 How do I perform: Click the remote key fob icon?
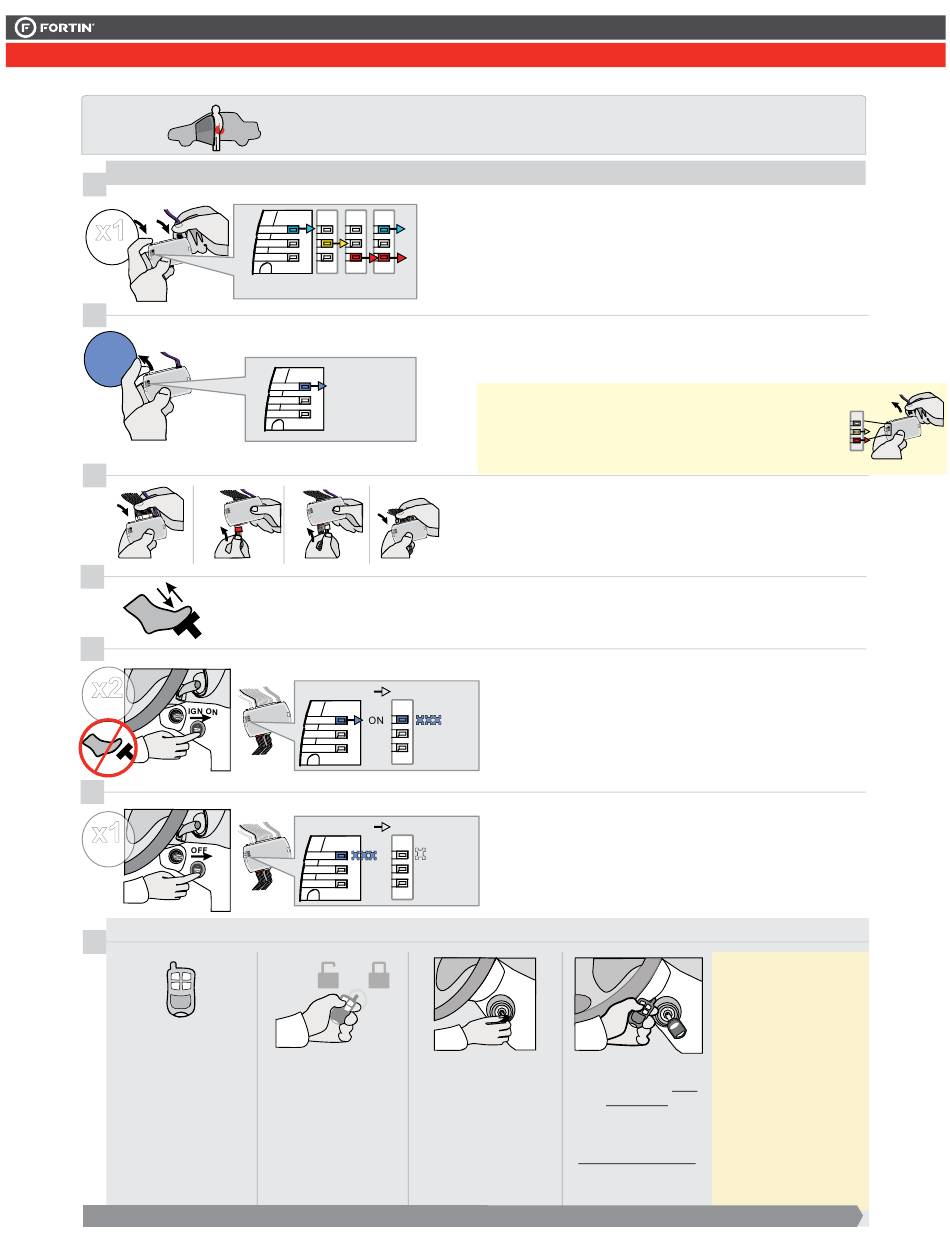pos(181,991)
